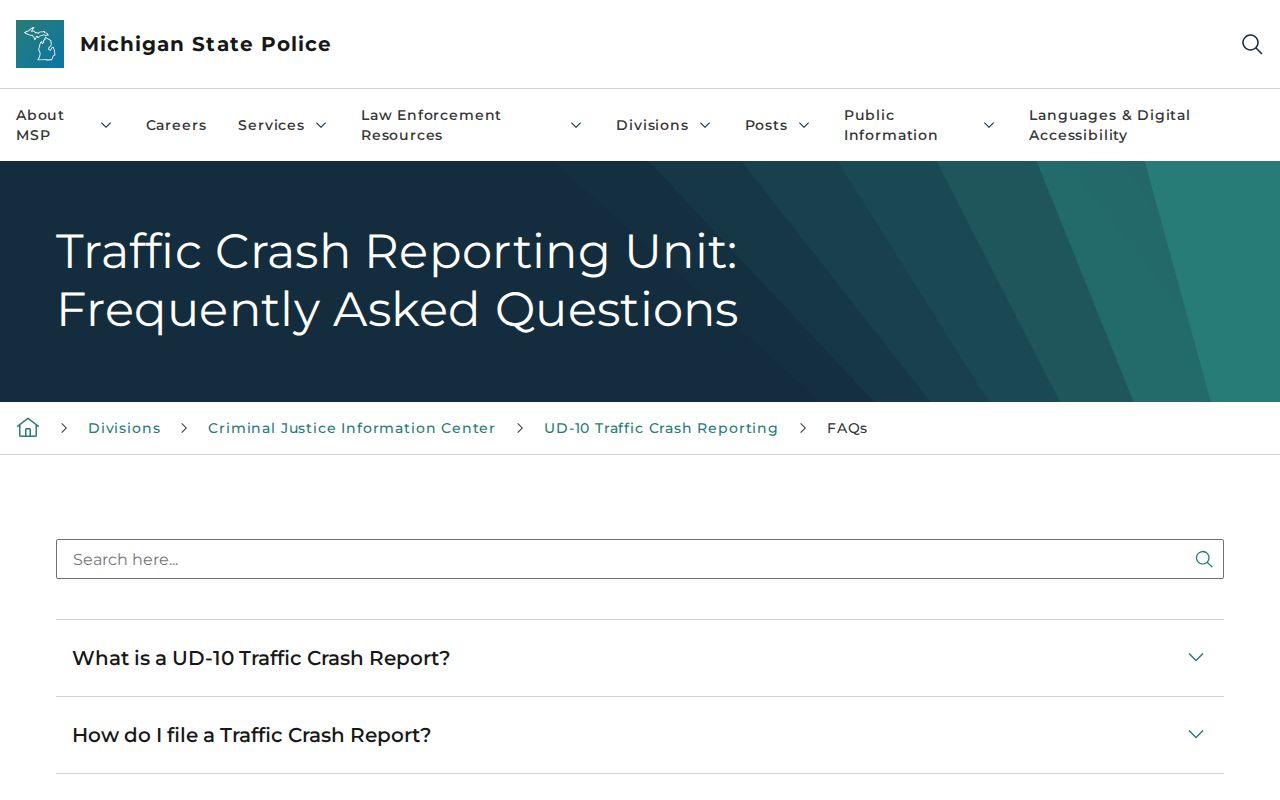Expand the file a Traffic Crash Report chevron
The height and width of the screenshot is (800, 1280).
click(1196, 734)
